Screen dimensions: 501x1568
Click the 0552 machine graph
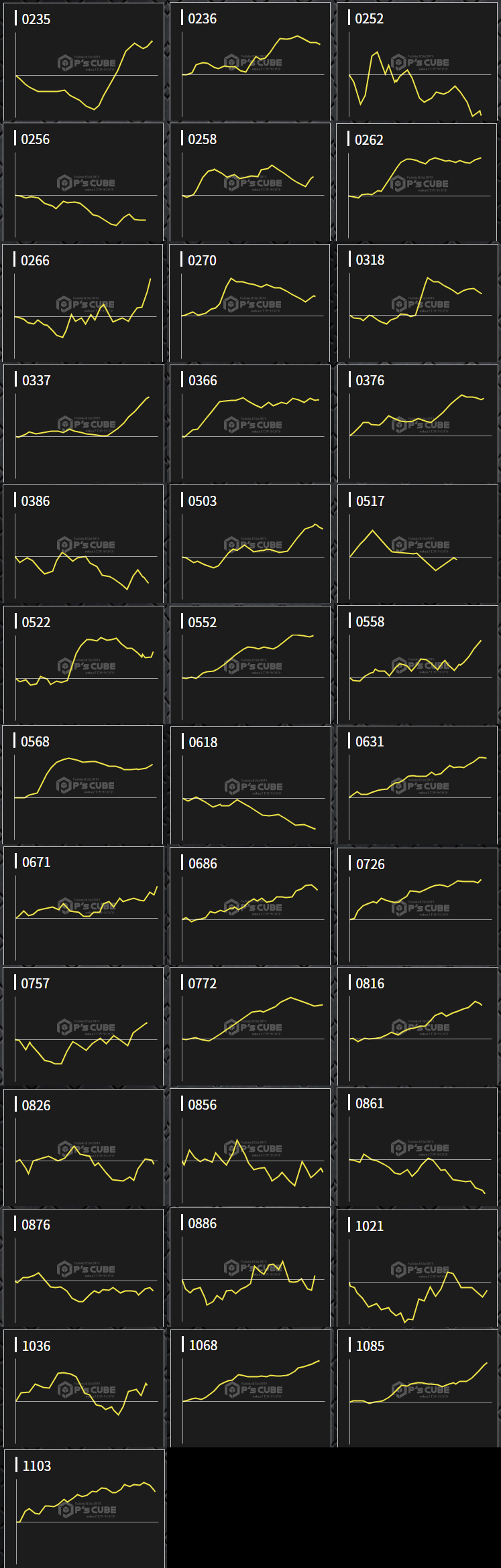[x=250, y=665]
